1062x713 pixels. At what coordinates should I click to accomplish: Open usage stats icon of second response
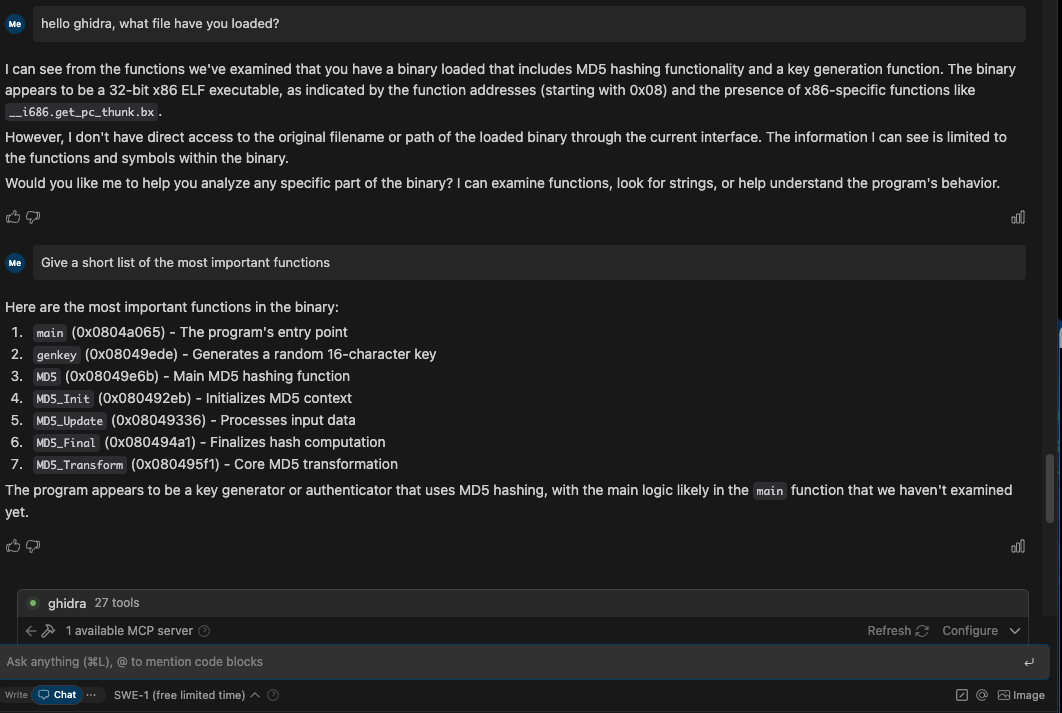click(1018, 546)
